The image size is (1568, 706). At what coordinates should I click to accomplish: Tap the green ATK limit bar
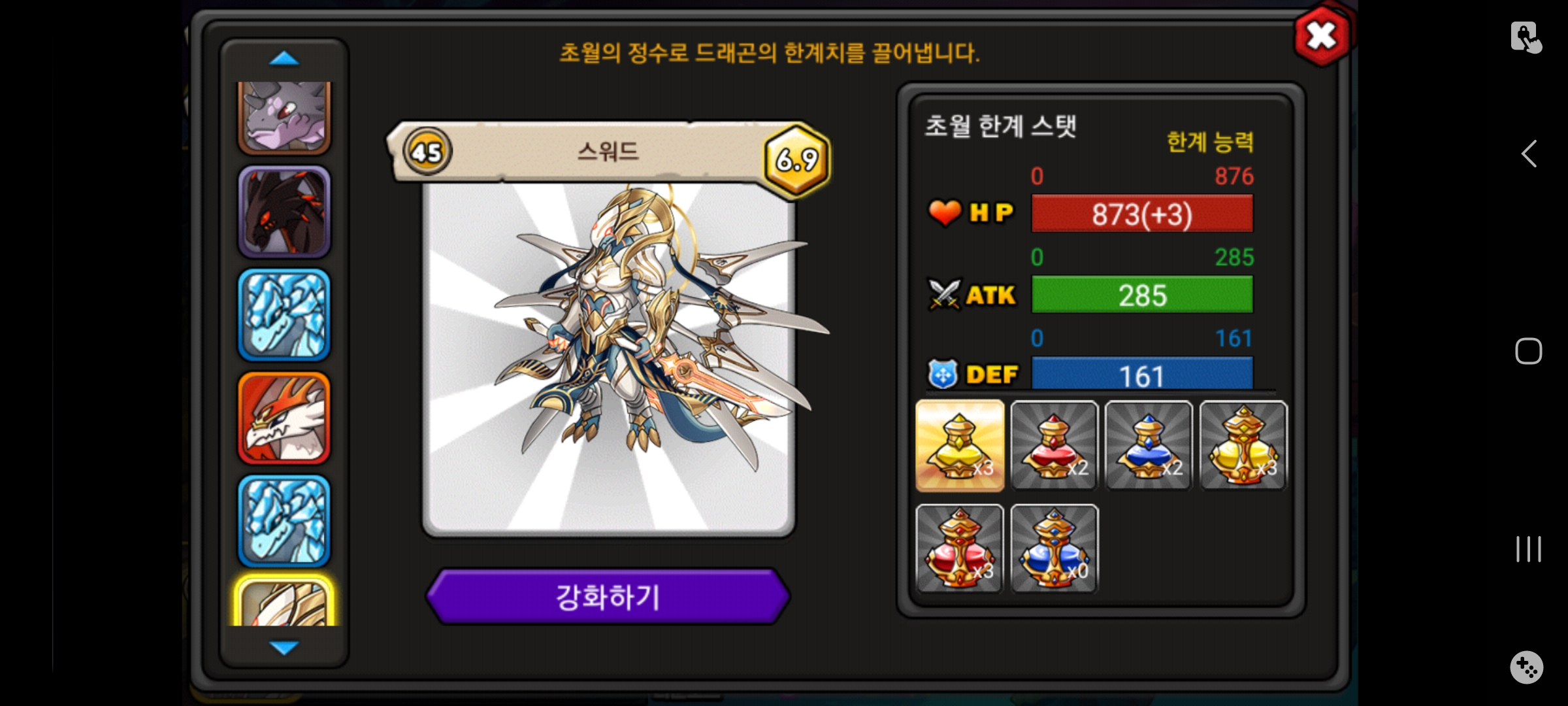(x=1142, y=295)
